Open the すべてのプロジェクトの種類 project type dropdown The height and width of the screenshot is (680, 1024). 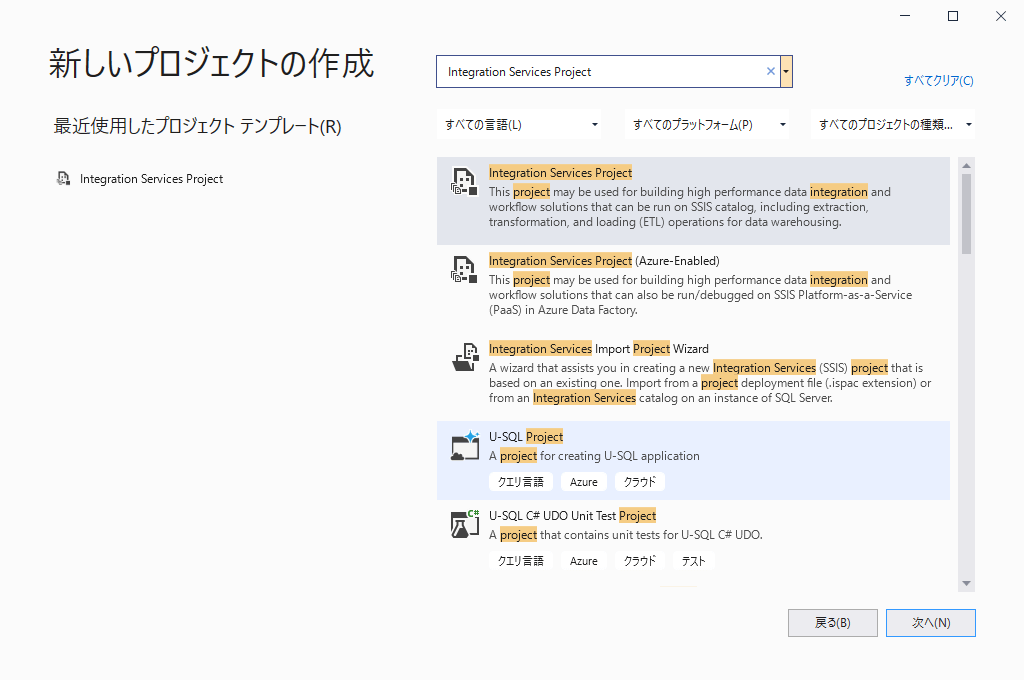[968, 125]
